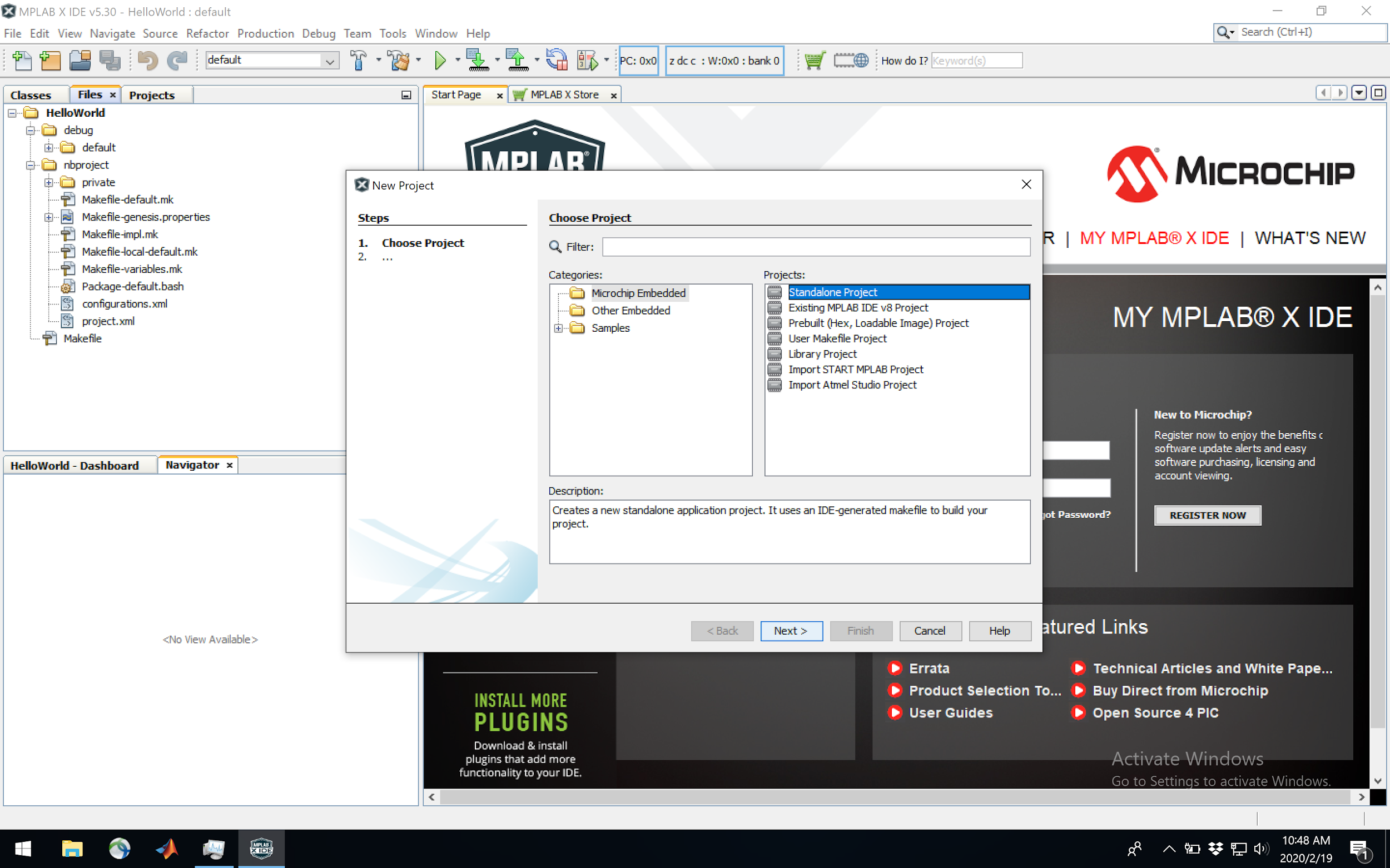Open MPLAB X IDE from the taskbar
Image resolution: width=1390 pixels, height=868 pixels.
click(261, 849)
